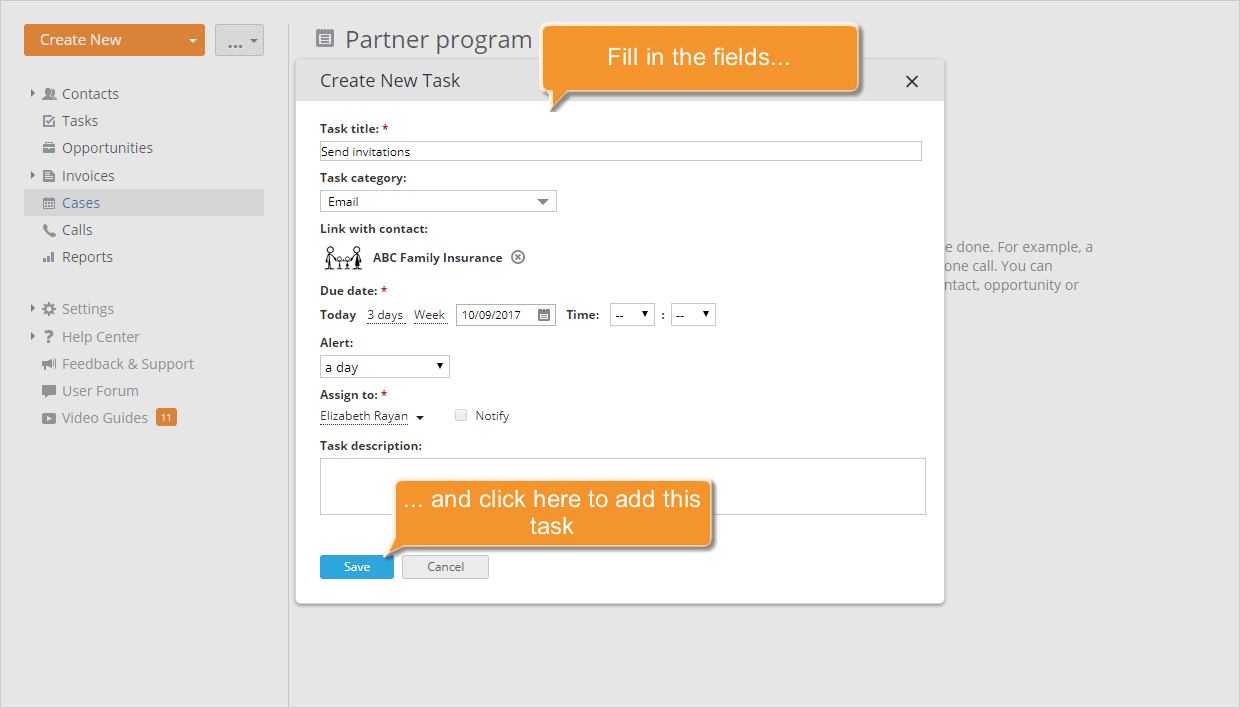Click the Calls phone icon

coord(49,229)
